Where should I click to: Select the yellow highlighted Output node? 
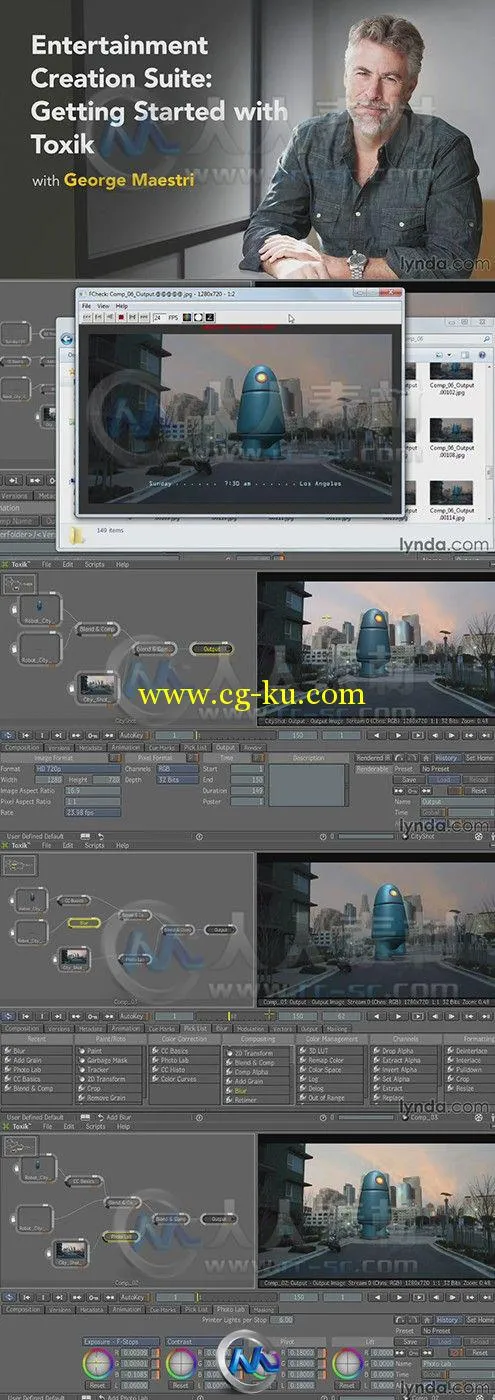[212, 649]
